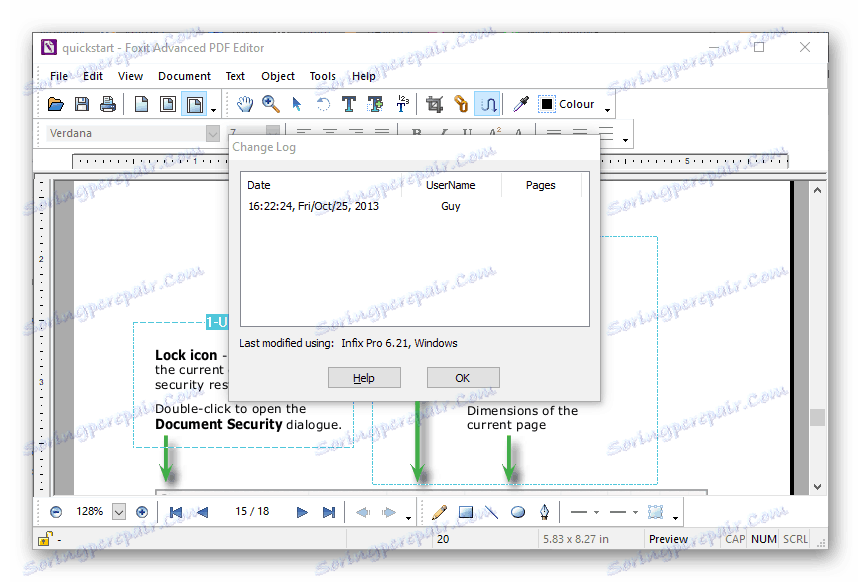The width and height of the screenshot is (861, 582).
Task: Select the blank single page view icon
Action: [142, 104]
